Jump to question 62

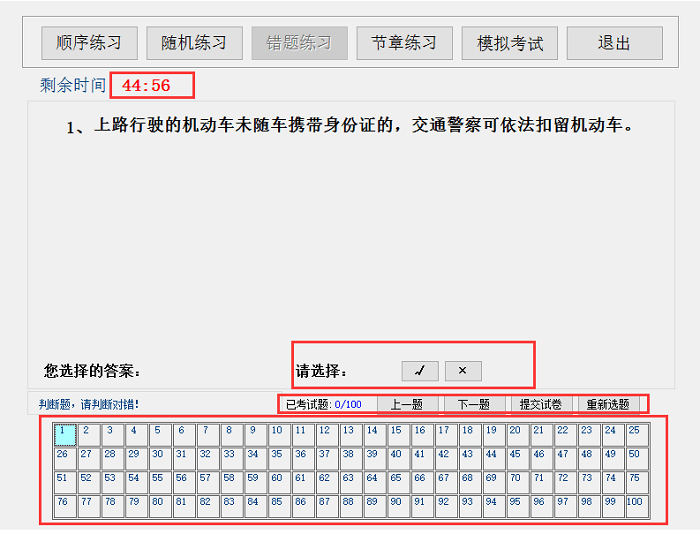coord(327,483)
